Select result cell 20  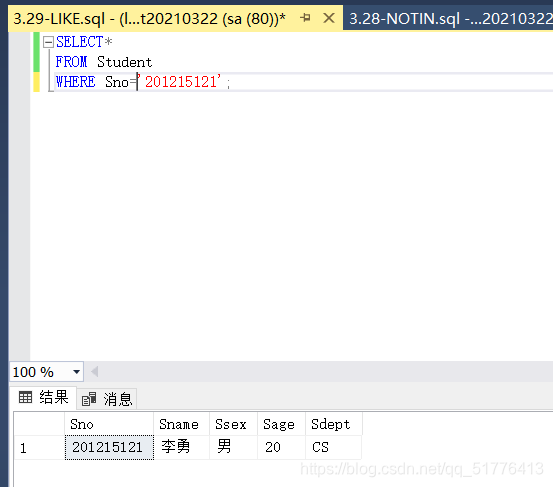coord(281,447)
